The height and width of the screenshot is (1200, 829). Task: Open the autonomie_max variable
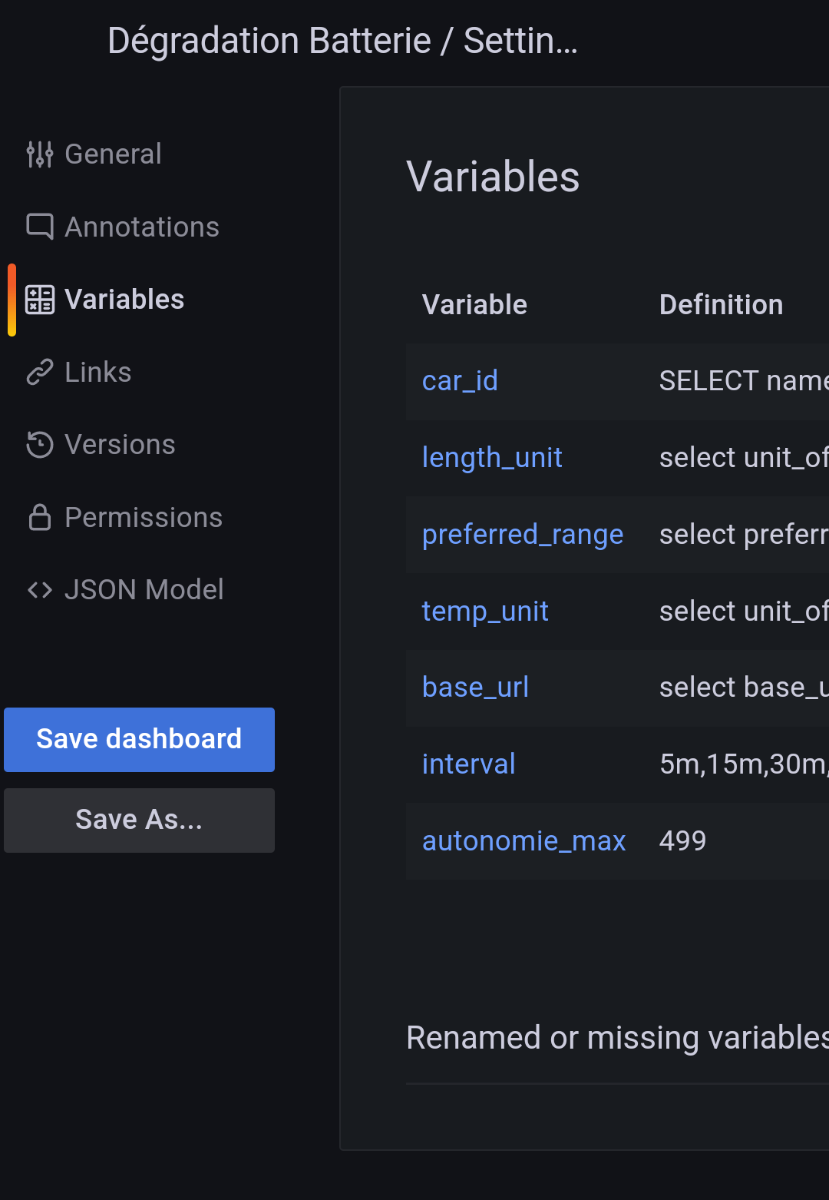(523, 841)
